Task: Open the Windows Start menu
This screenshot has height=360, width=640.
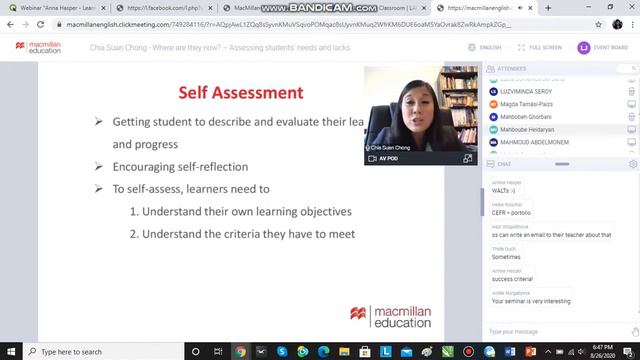Action: pyautogui.click(x=11, y=351)
